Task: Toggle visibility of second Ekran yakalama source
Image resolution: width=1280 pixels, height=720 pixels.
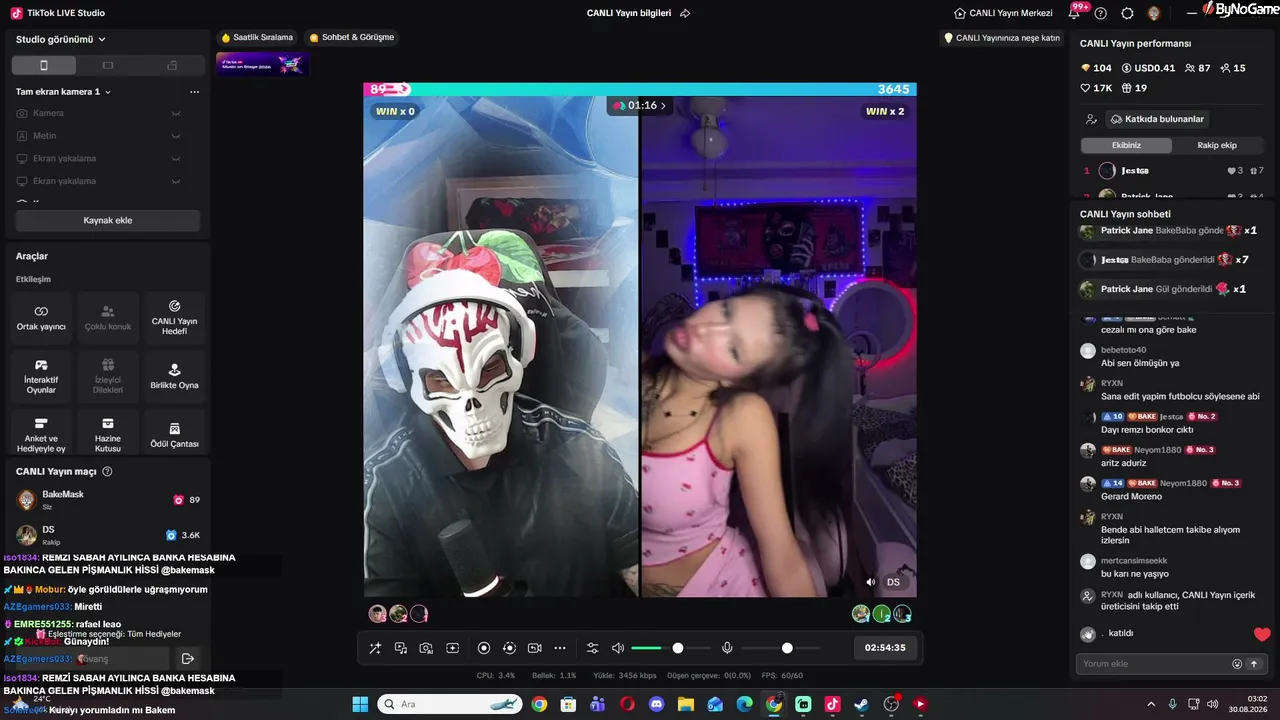Action: [175, 181]
